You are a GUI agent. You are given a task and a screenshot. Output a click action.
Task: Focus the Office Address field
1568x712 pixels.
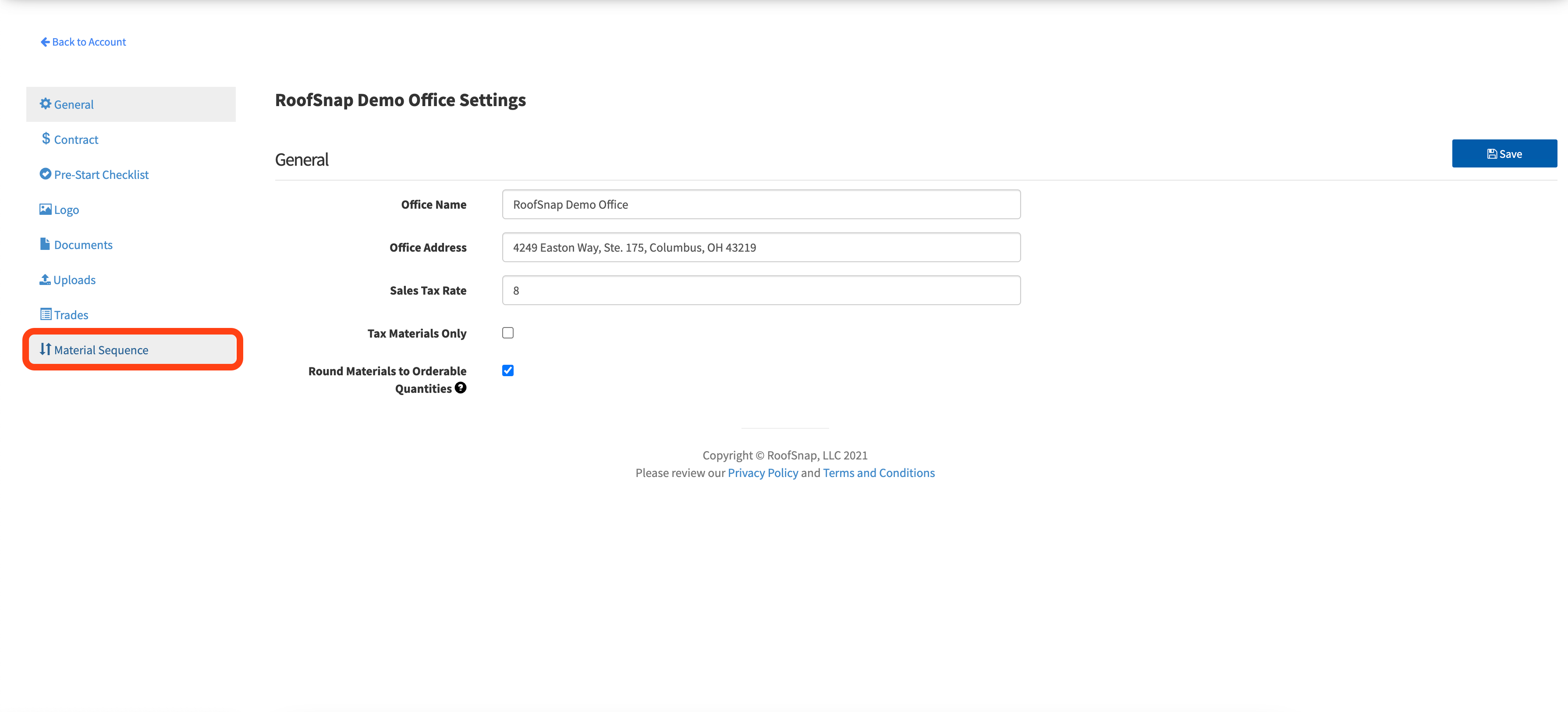pyautogui.click(x=761, y=247)
